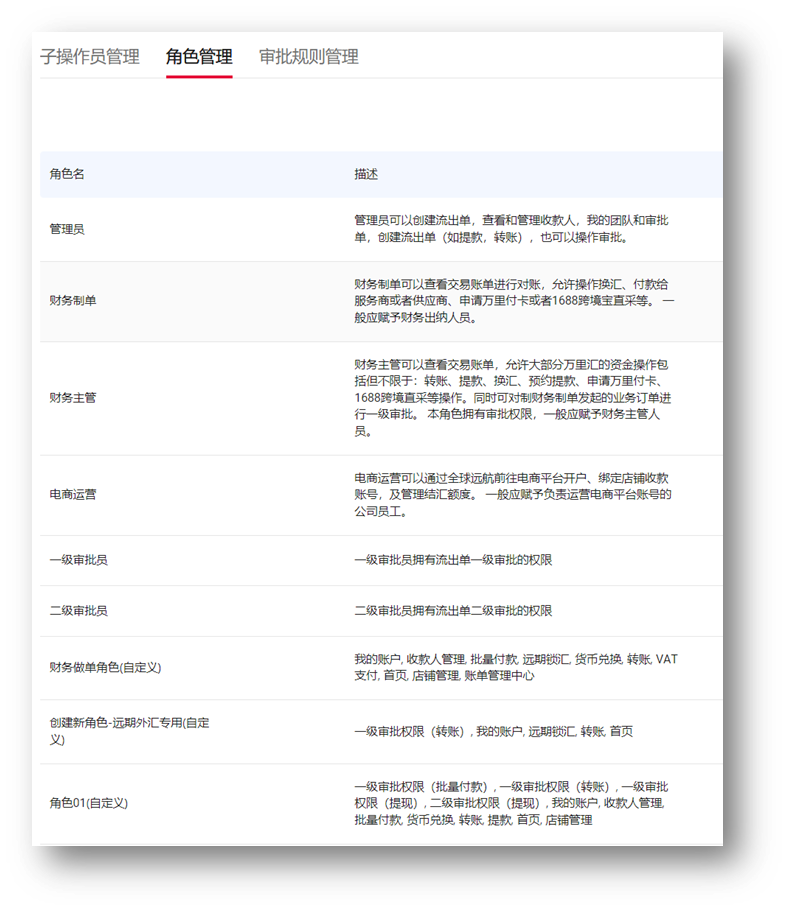This screenshot has width=788, height=911.
Task: Open the 审批规则管理 tab
Action: click(308, 57)
